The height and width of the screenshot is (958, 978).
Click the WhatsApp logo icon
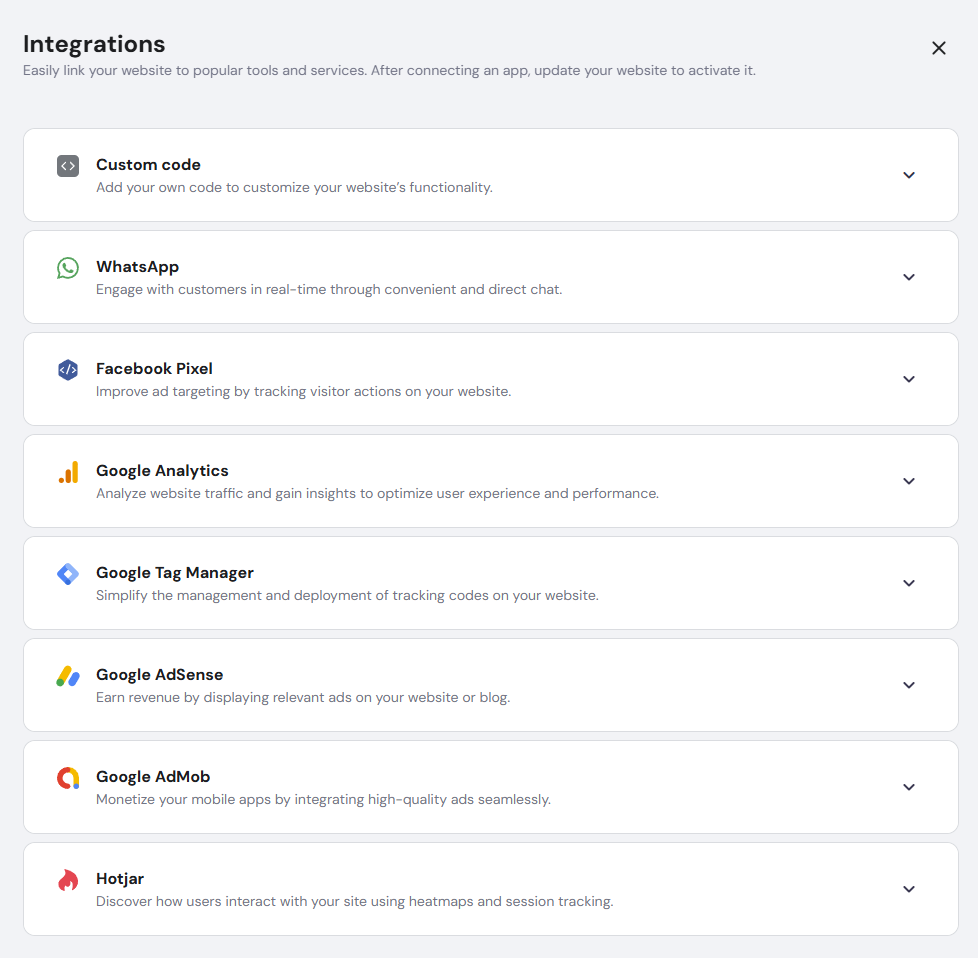(68, 268)
